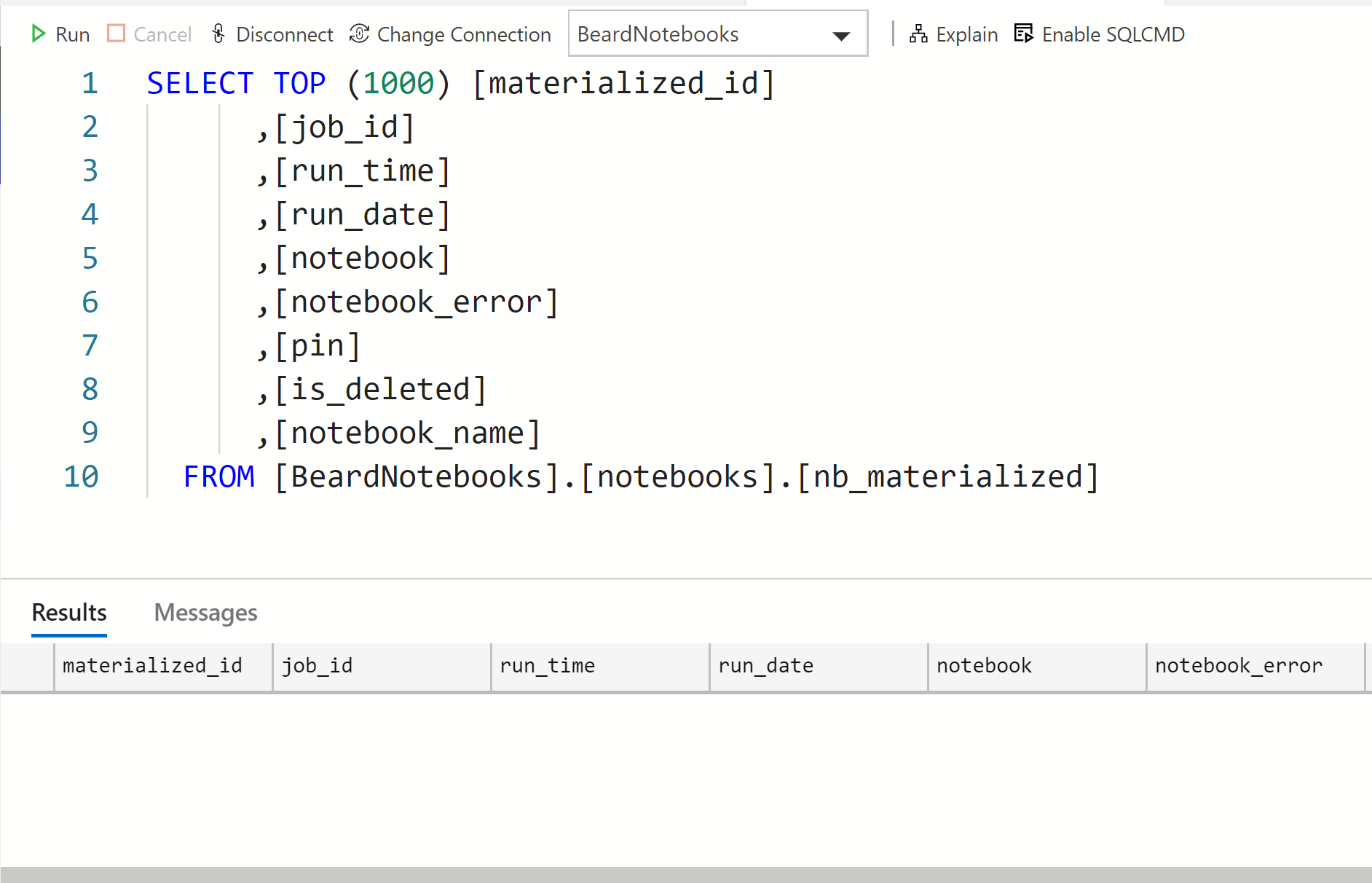Click the green Run play icon
Image resolution: width=1372 pixels, height=883 pixels.
[38, 34]
